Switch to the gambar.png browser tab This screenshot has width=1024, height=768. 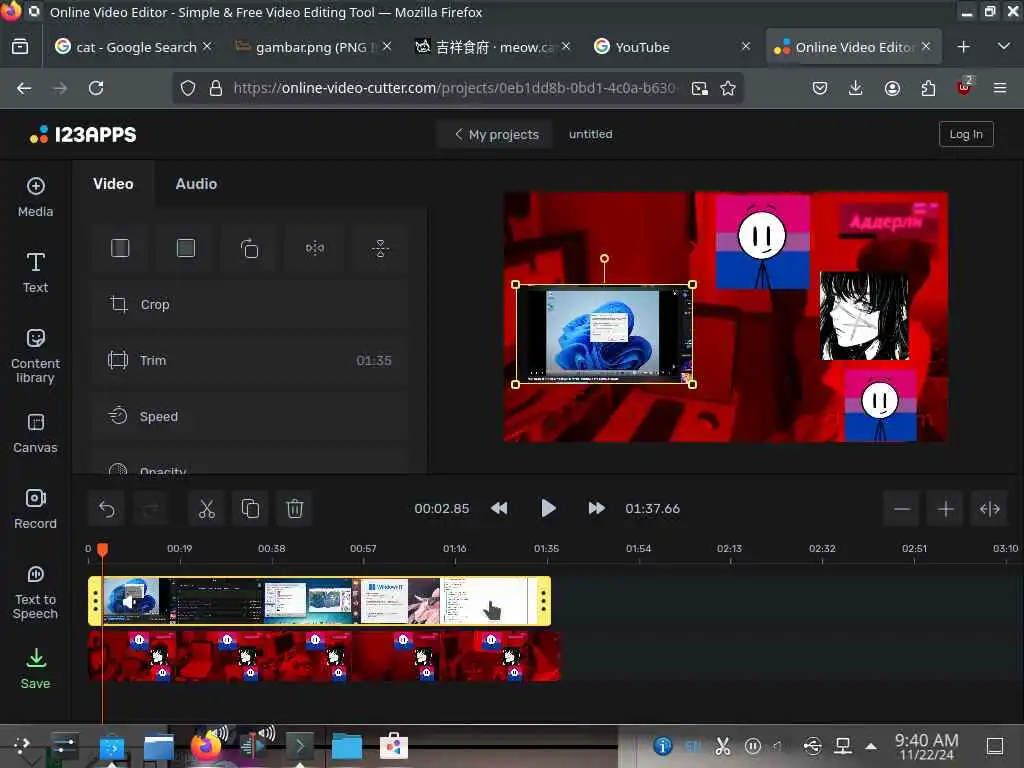click(x=313, y=47)
